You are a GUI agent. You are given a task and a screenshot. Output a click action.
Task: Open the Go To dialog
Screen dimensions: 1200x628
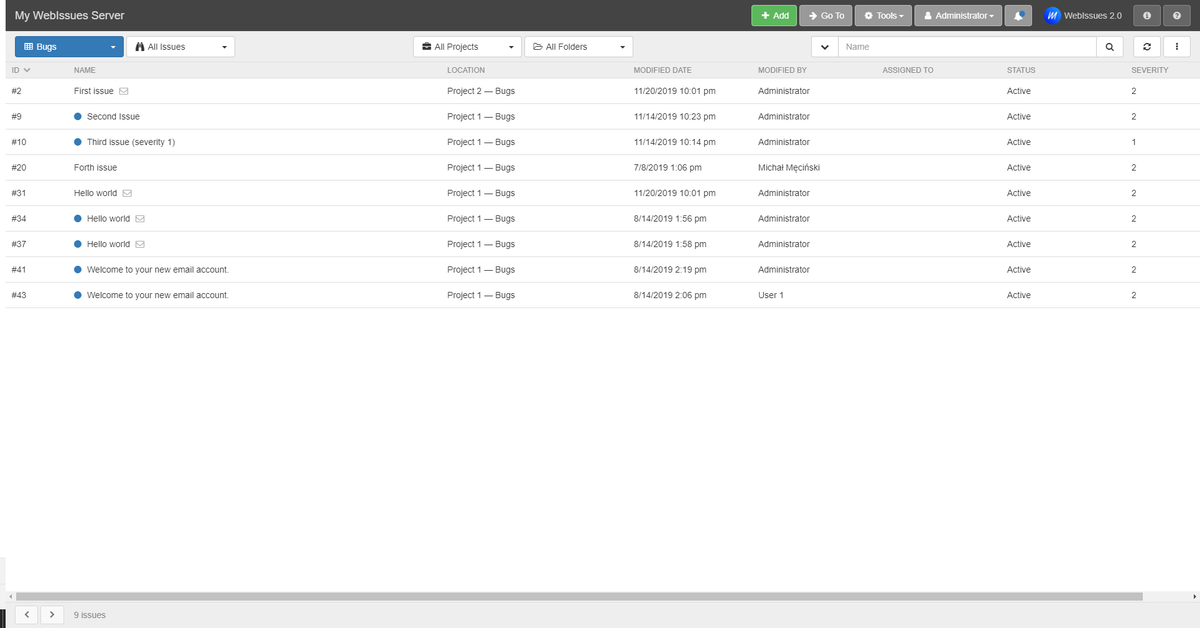tap(825, 15)
